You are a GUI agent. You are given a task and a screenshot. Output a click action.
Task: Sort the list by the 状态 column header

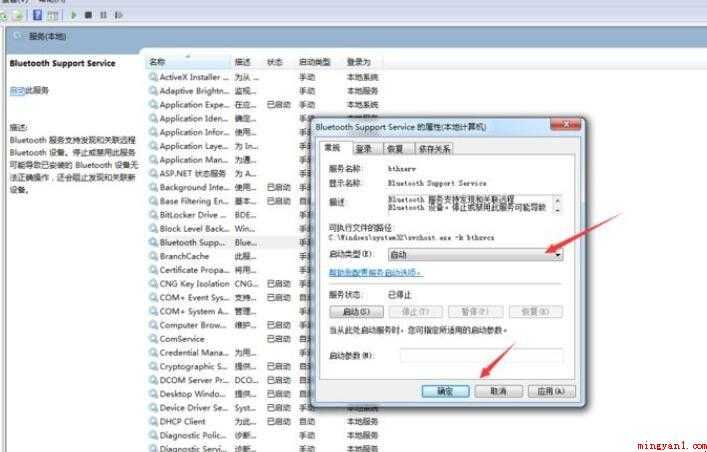pos(279,62)
